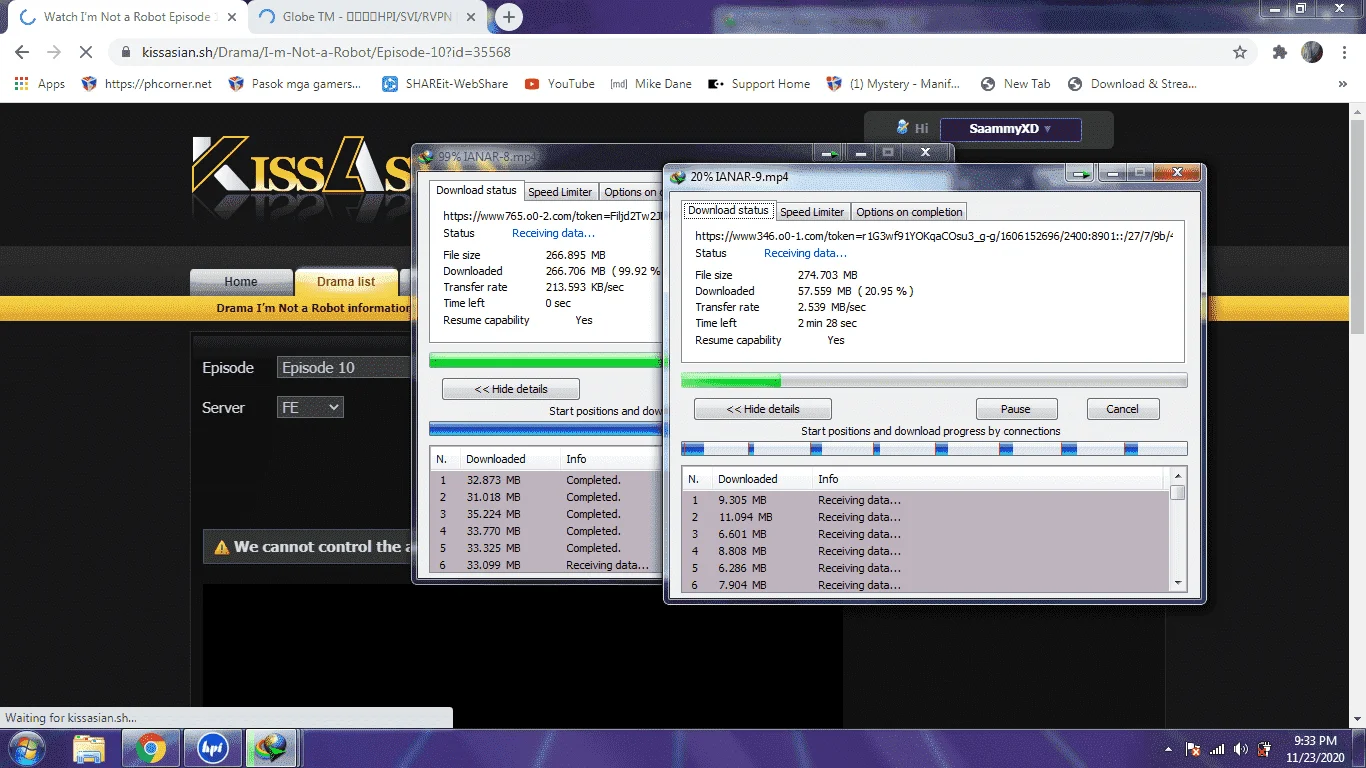
Task: Click the taskbar clock showing 9:33 PM
Action: click(x=1315, y=748)
